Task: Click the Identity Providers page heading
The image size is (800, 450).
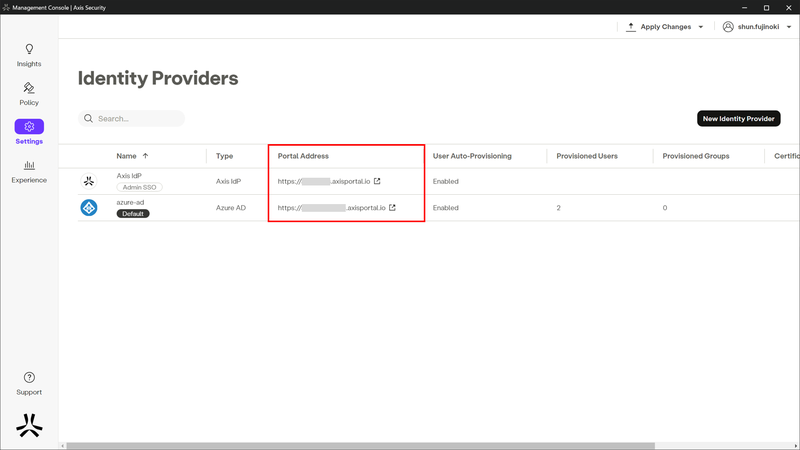Action: point(158,78)
